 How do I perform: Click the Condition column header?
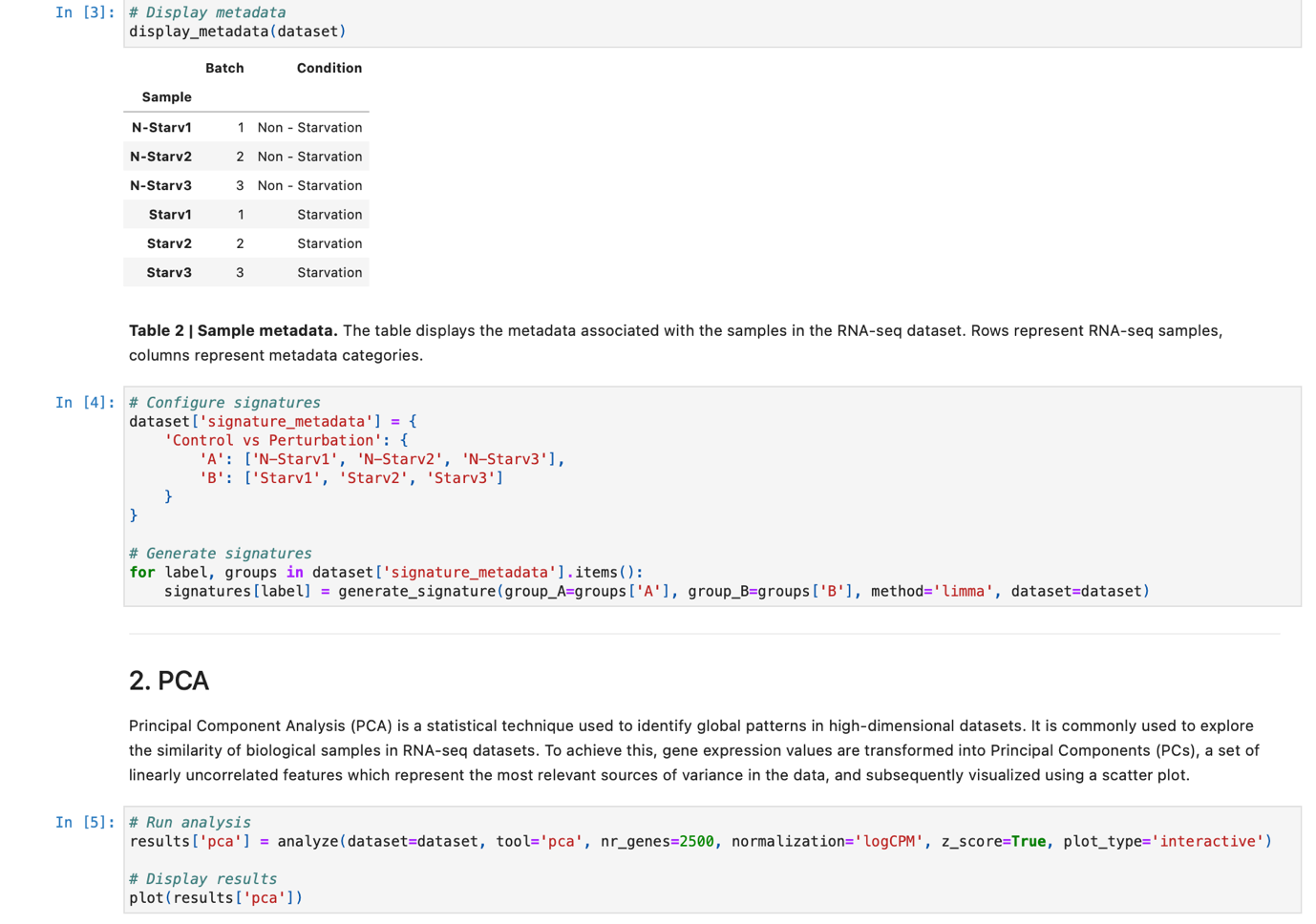(x=329, y=68)
